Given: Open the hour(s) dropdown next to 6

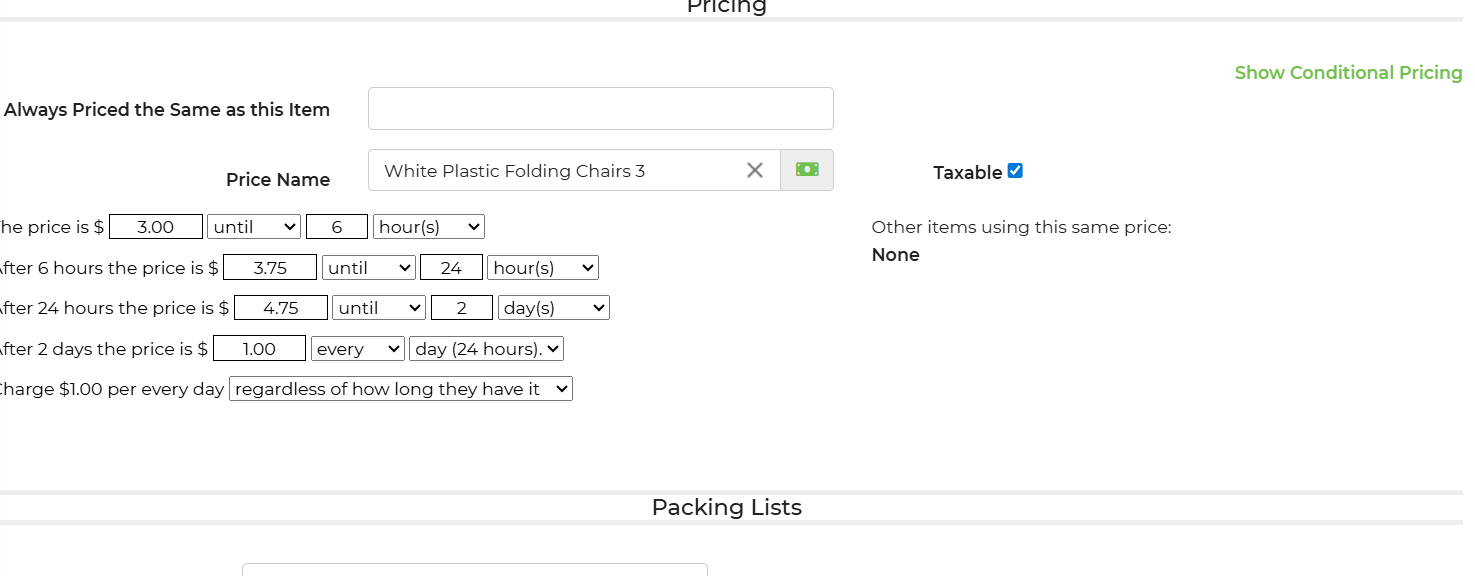Looking at the screenshot, I should point(428,227).
